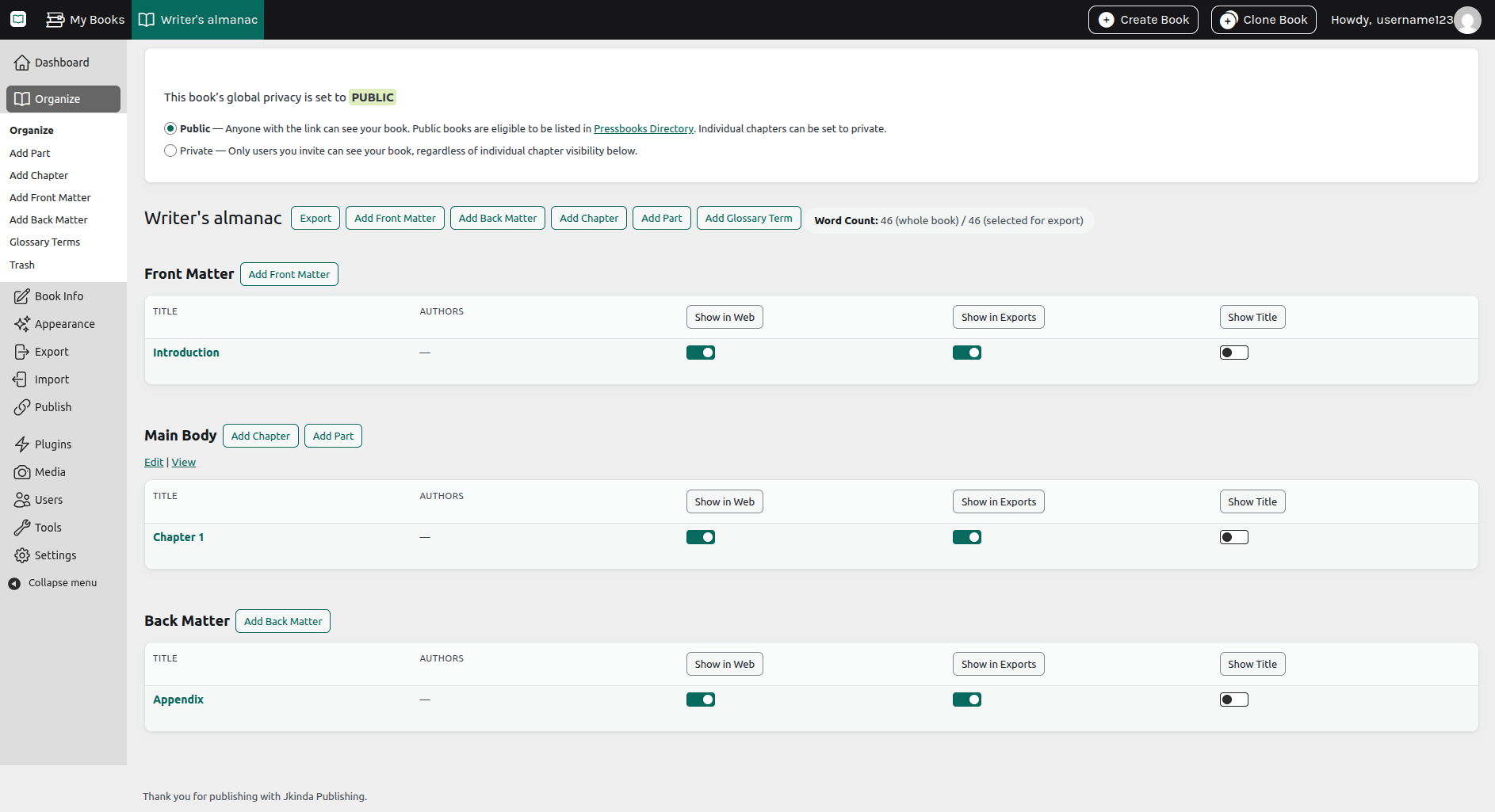Open Glossary Terms in sidebar submenu
The image size is (1495, 812).
(x=44, y=242)
